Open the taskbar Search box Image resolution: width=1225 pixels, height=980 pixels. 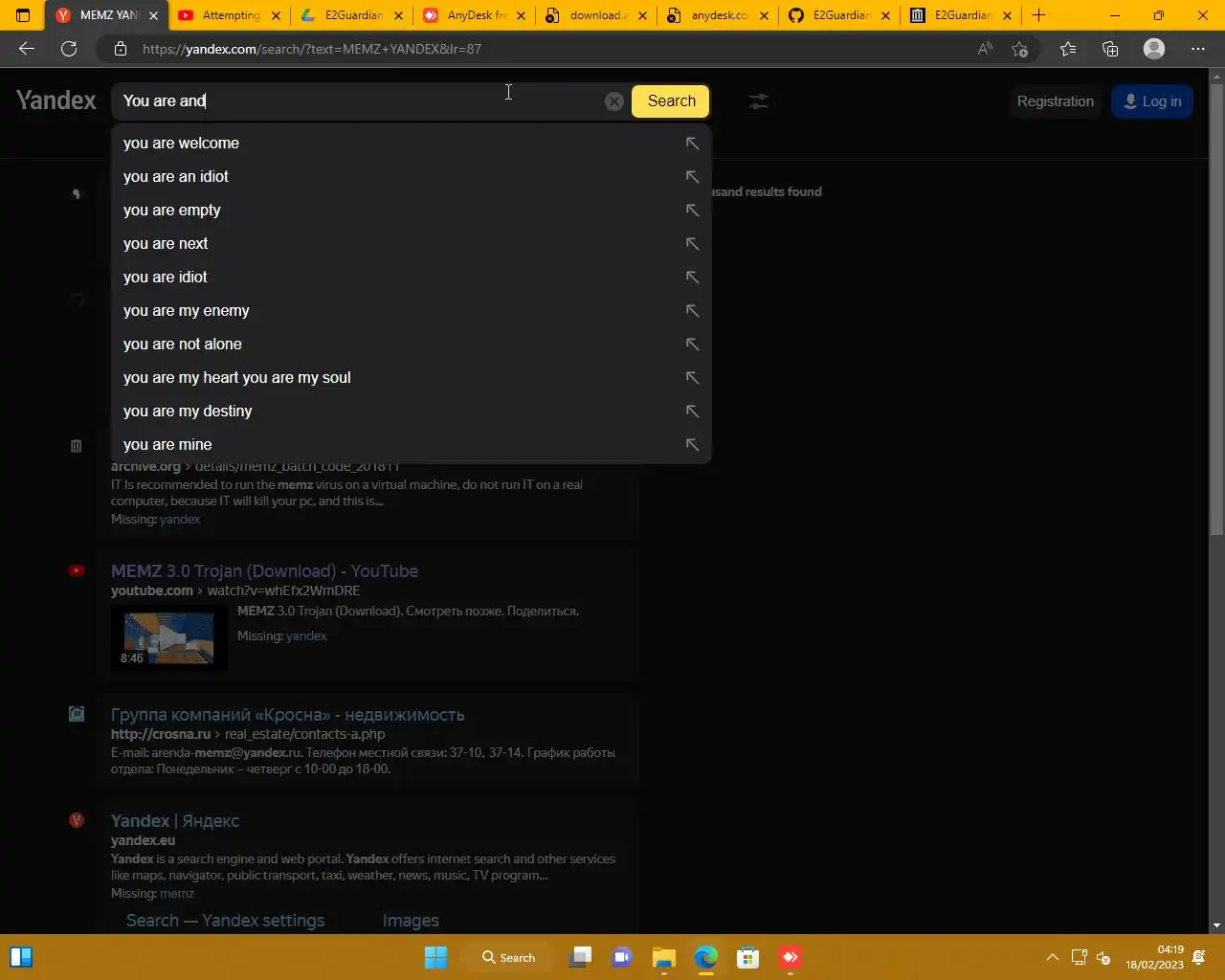[x=508, y=957]
